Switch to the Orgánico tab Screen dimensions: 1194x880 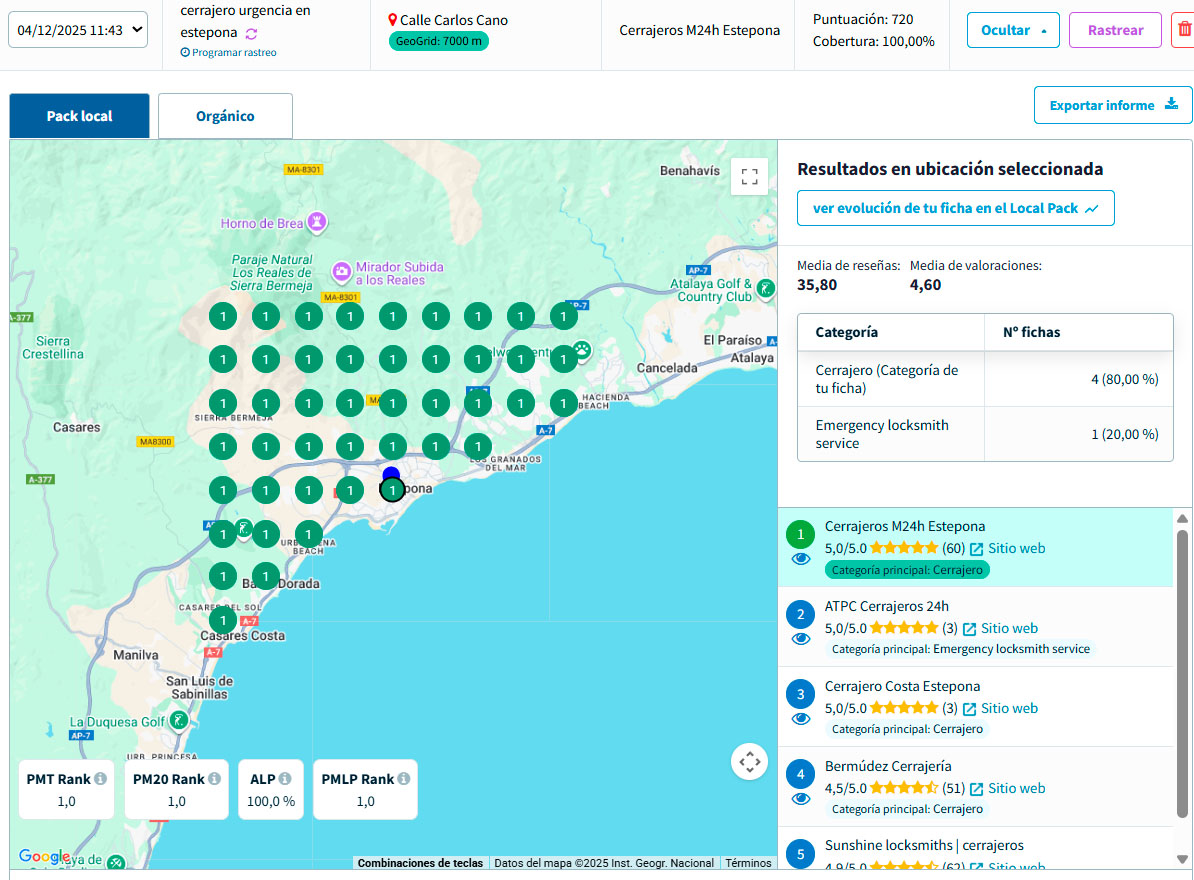pos(225,116)
